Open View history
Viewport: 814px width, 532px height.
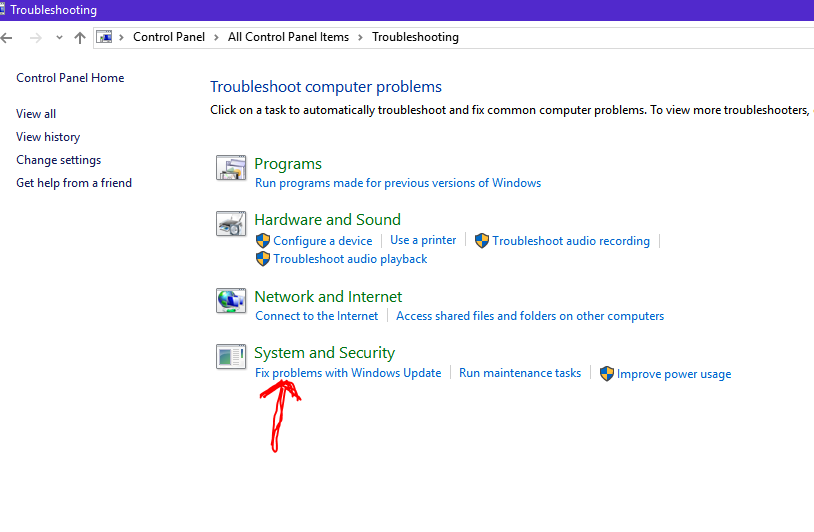tap(48, 137)
